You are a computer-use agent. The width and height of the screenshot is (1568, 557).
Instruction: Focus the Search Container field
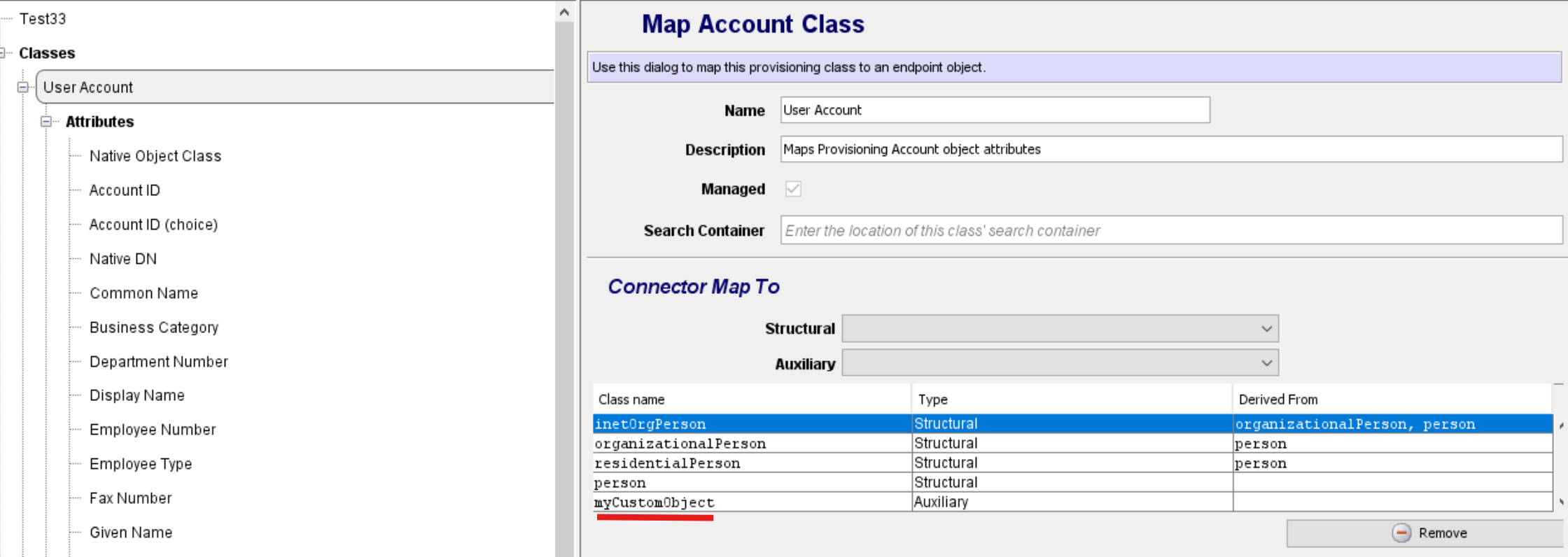coord(1170,231)
